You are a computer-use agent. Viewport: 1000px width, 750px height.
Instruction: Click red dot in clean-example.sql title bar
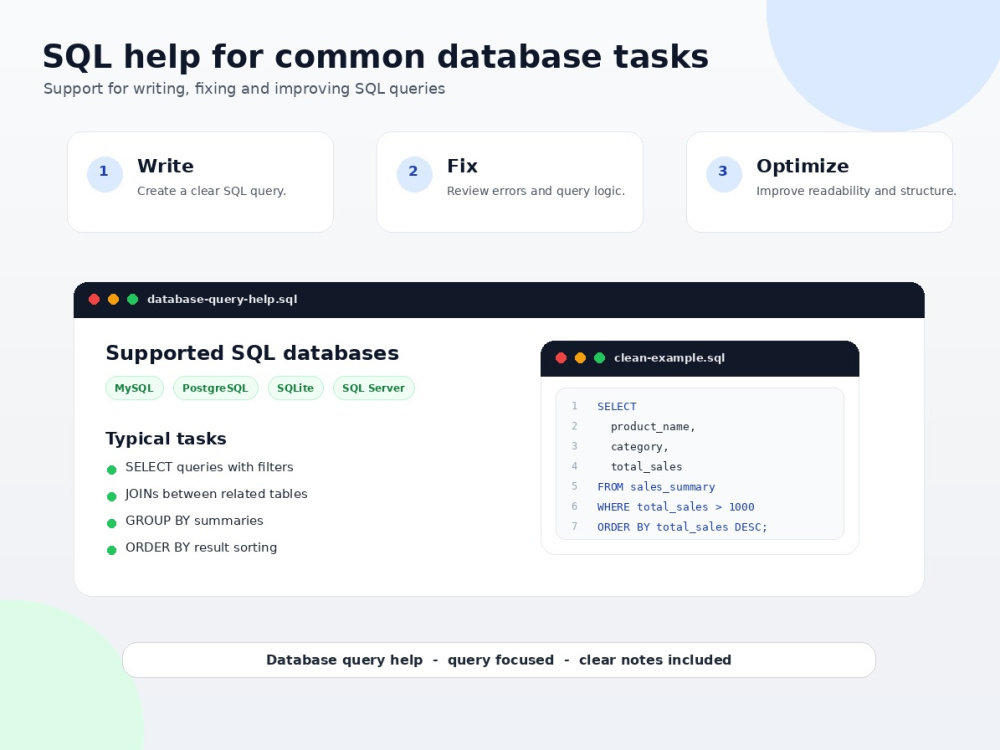561,358
